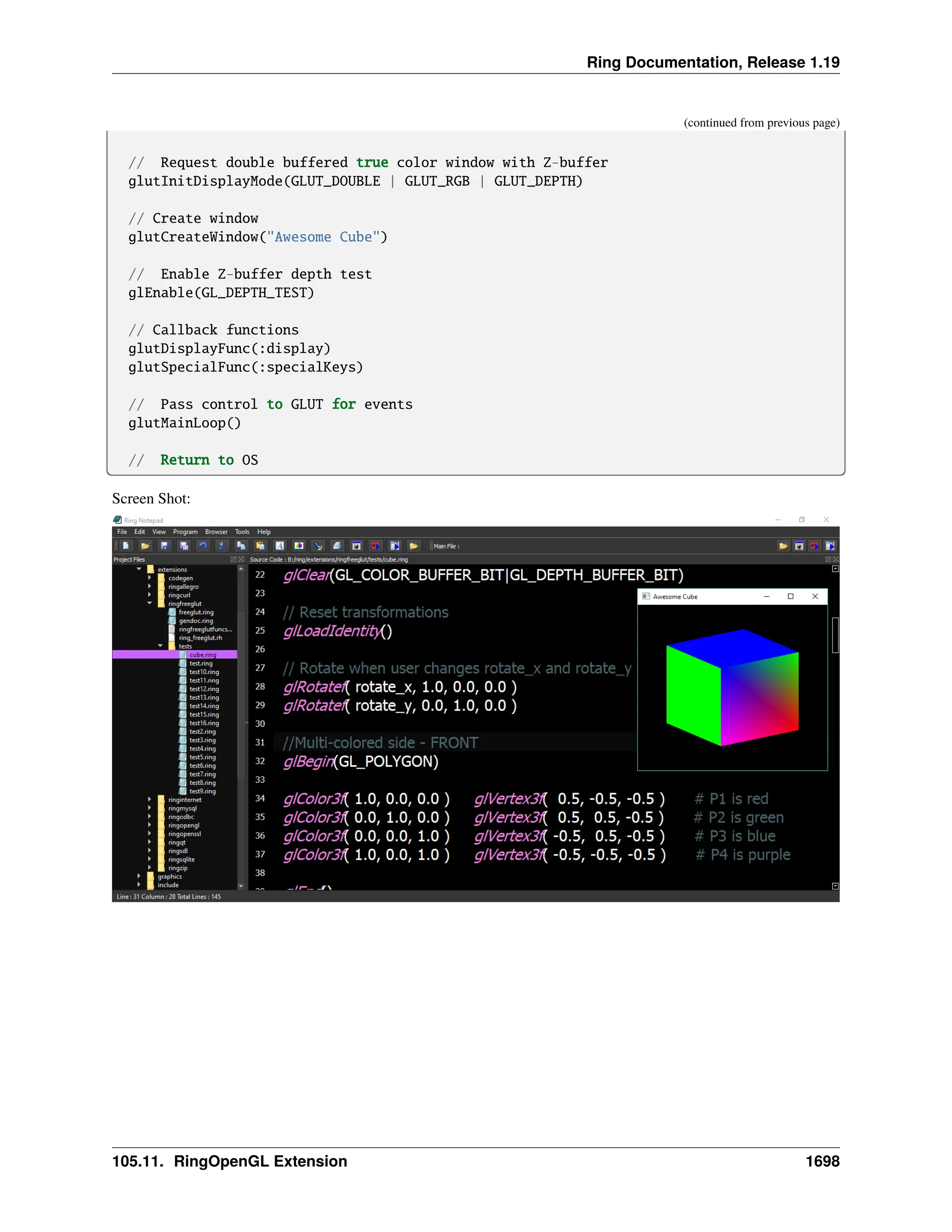Click Project Files scrollbar down arrow
Viewport: 952px width, 1232px height.
coord(241,886)
